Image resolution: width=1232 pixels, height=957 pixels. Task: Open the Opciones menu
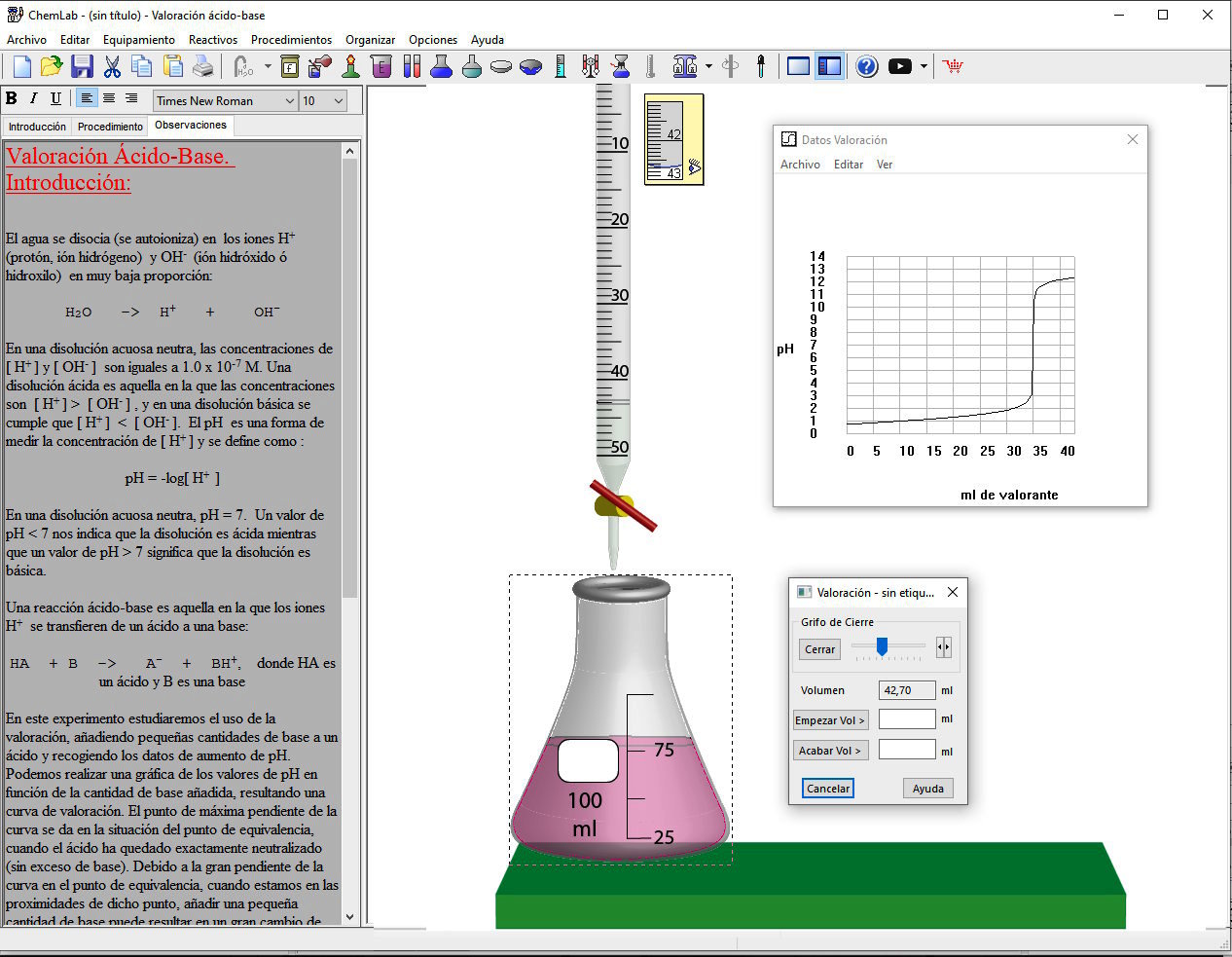click(433, 40)
